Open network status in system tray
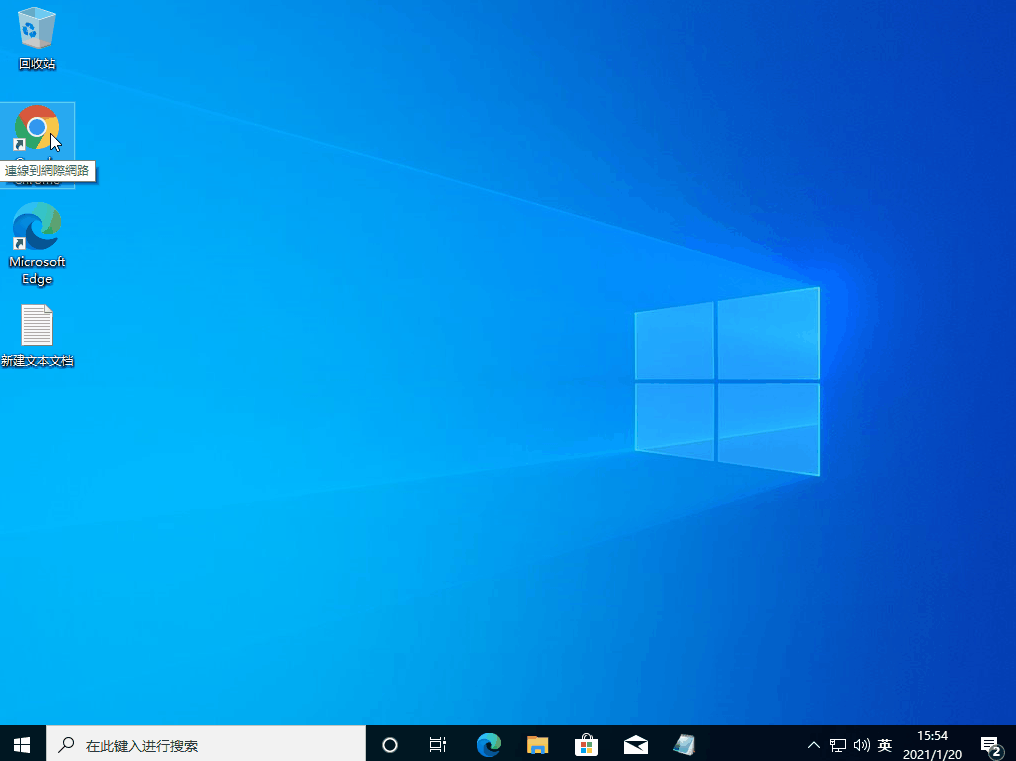 (838, 745)
